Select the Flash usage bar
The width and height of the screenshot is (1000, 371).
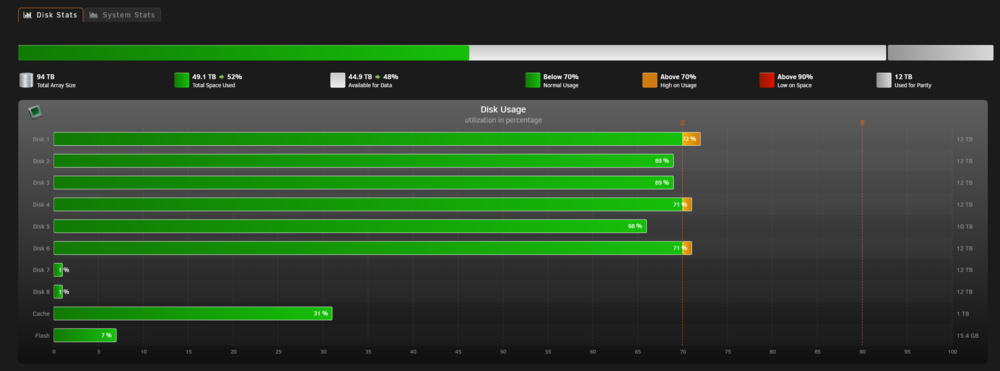(85, 335)
